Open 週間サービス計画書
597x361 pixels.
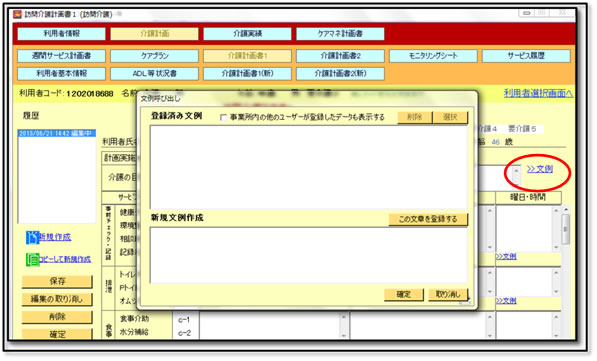coord(61,56)
